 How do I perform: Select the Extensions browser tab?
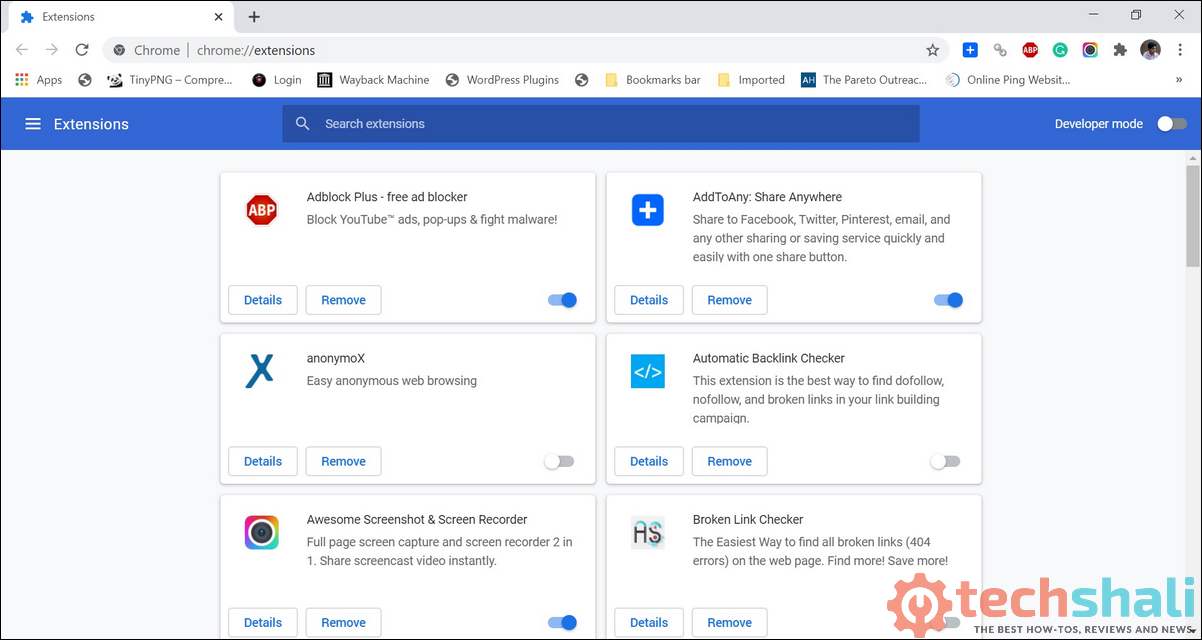[x=118, y=17]
